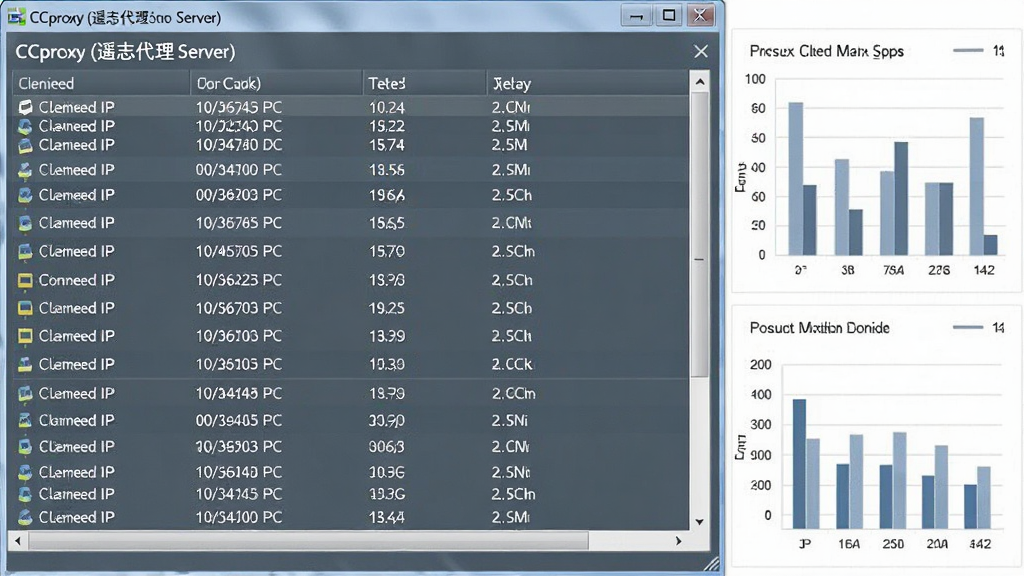Click the 15.74 value
Viewport: 1024px width, 576px height.
pyautogui.click(x=387, y=145)
